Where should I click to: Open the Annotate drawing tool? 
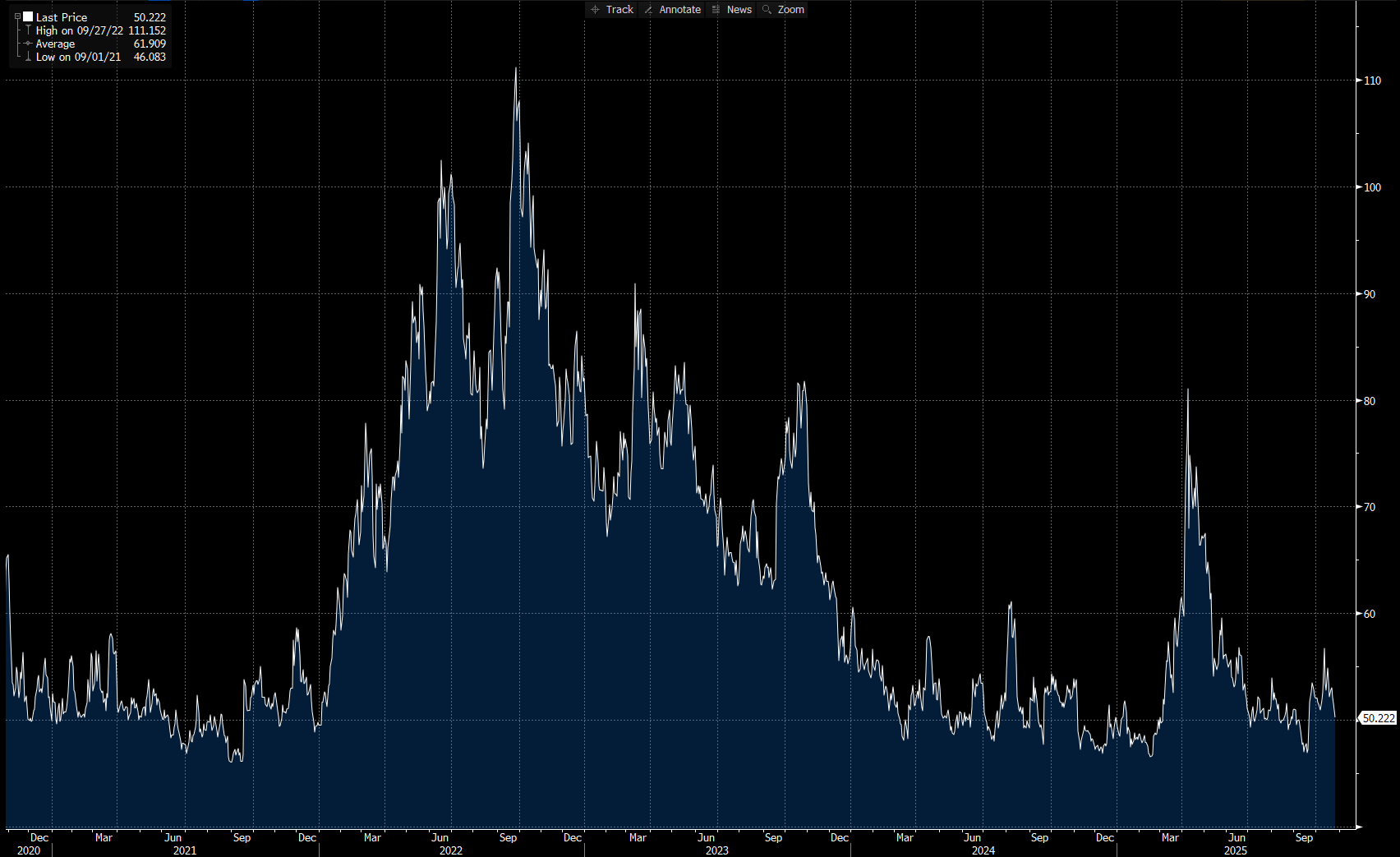[672, 9]
